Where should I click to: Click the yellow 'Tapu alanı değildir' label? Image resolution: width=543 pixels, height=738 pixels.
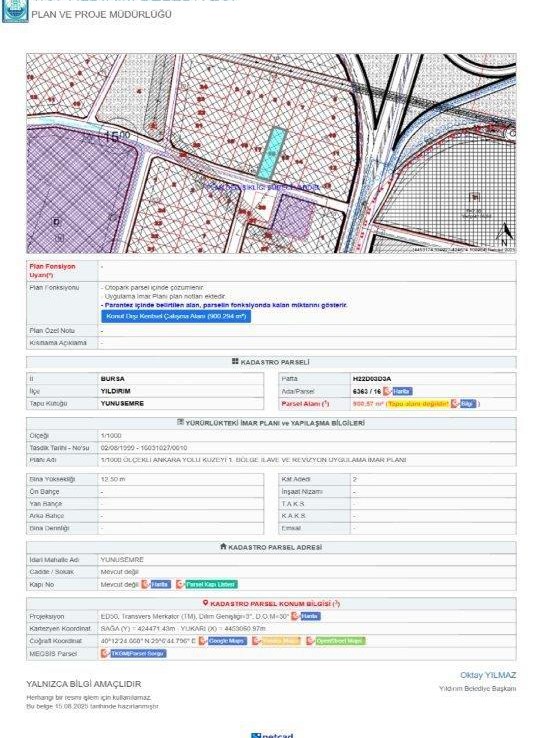(x=418, y=404)
